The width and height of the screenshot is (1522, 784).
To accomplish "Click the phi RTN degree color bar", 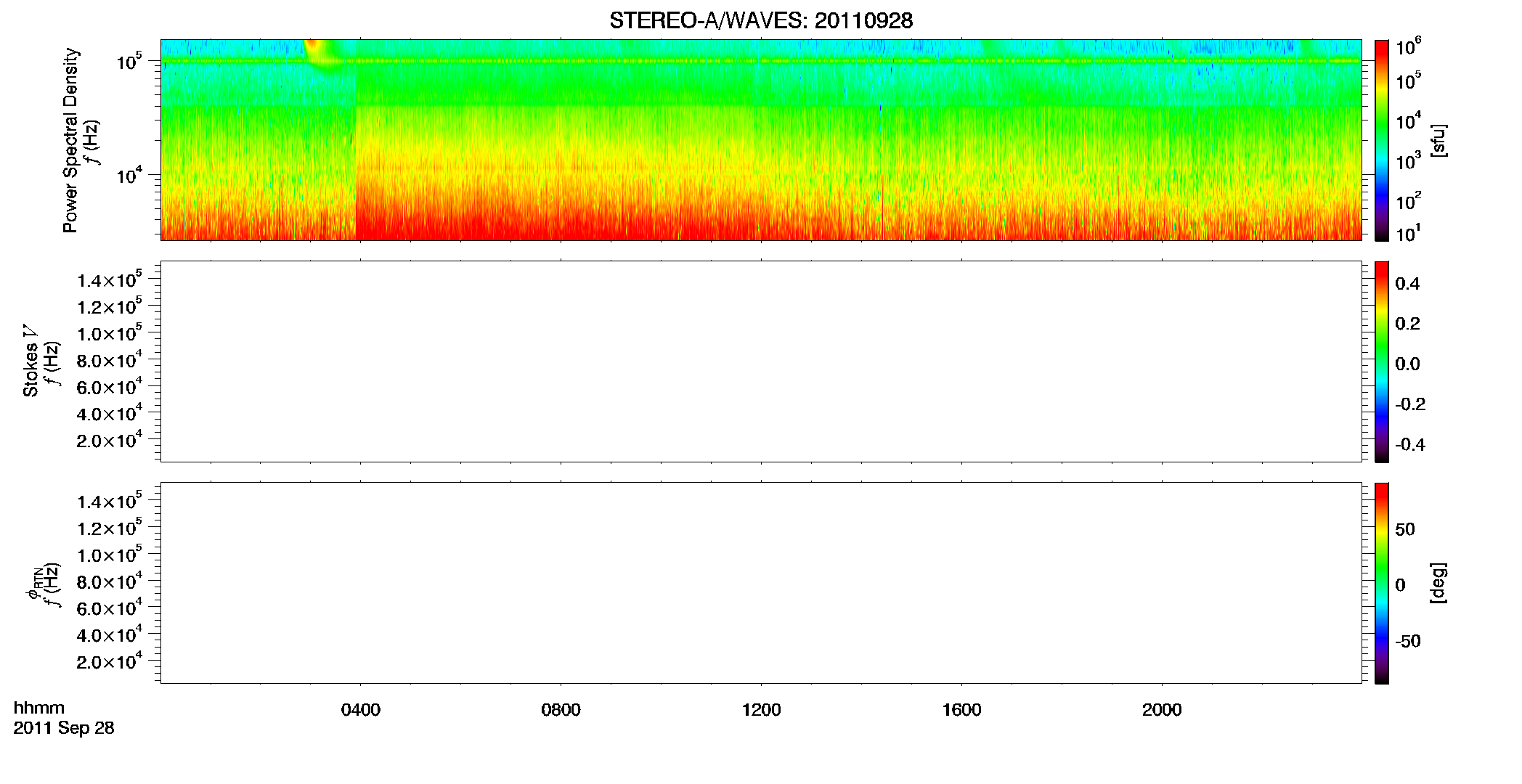I will [1382, 583].
